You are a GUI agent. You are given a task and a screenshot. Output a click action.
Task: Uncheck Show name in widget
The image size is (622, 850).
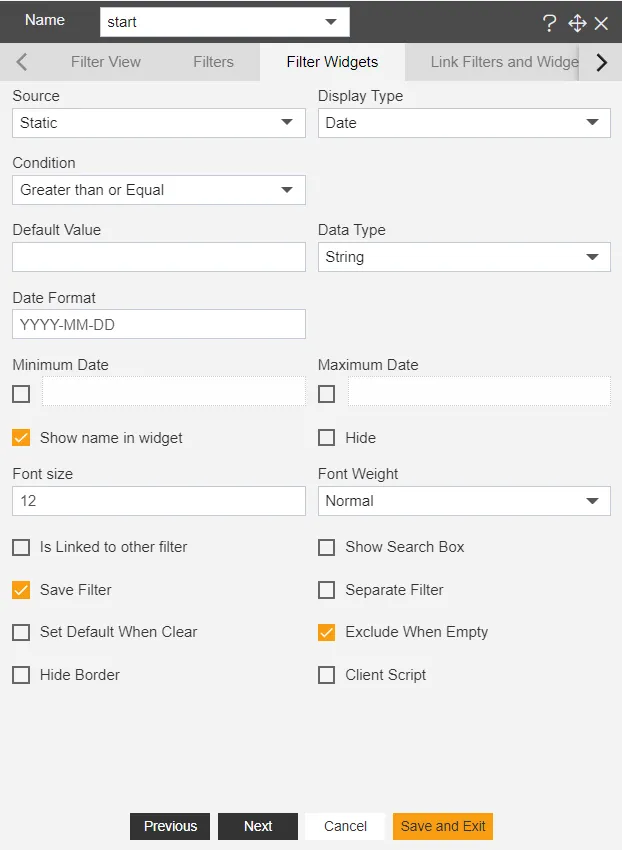click(21, 437)
